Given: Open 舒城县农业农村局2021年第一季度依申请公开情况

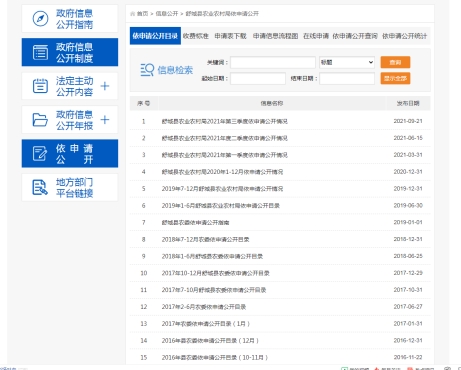Looking at the screenshot, I should [225, 155].
